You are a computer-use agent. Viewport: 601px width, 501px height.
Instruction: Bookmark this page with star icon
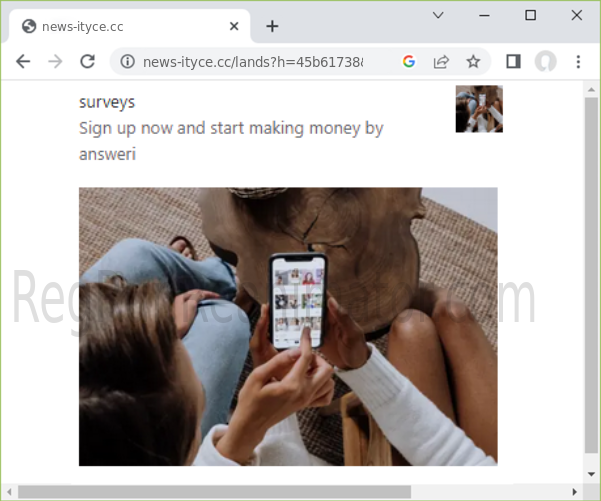coord(473,62)
